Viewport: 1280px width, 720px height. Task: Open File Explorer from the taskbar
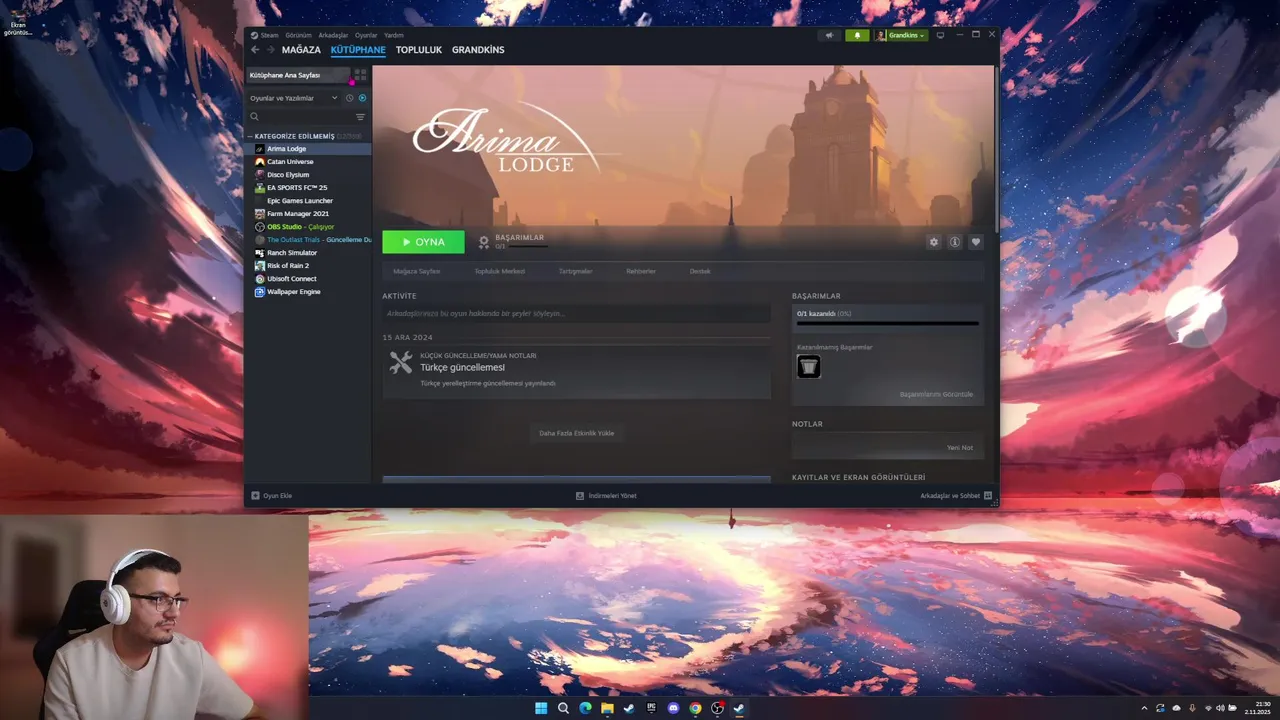coord(607,708)
